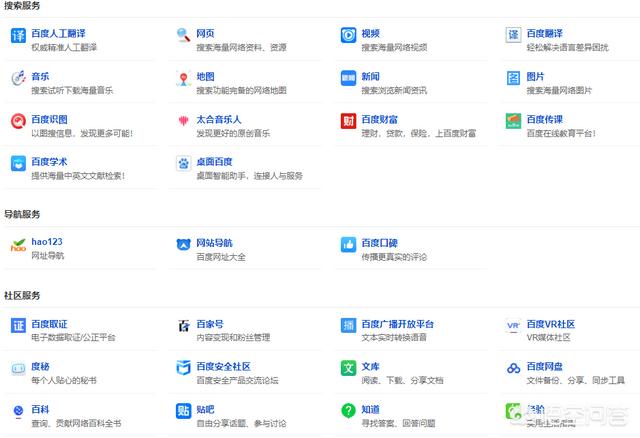Open the 视频 link
The height and width of the screenshot is (438, 640).
pos(371,33)
